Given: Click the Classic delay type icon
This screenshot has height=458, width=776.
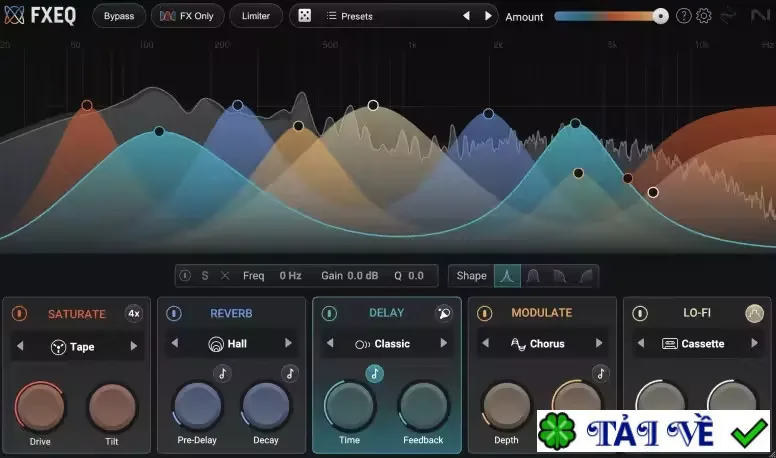Looking at the screenshot, I should tap(362, 344).
